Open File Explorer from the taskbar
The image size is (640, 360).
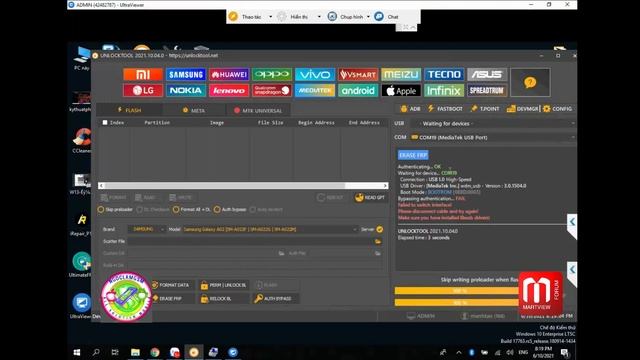pos(135,352)
